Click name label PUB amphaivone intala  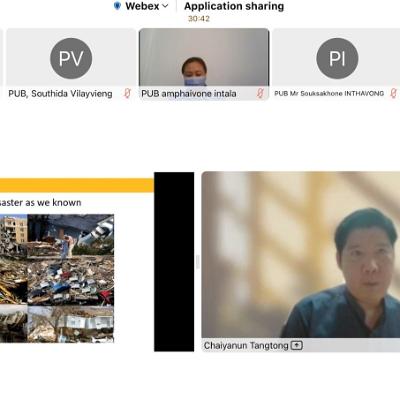[x=189, y=93]
